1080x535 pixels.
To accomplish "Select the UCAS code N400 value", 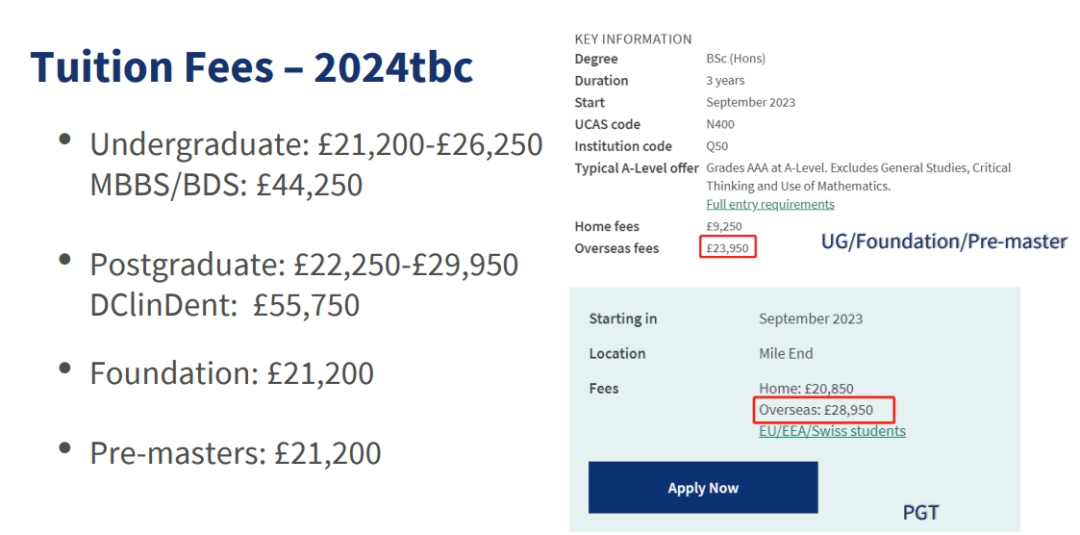I will coord(720,125).
